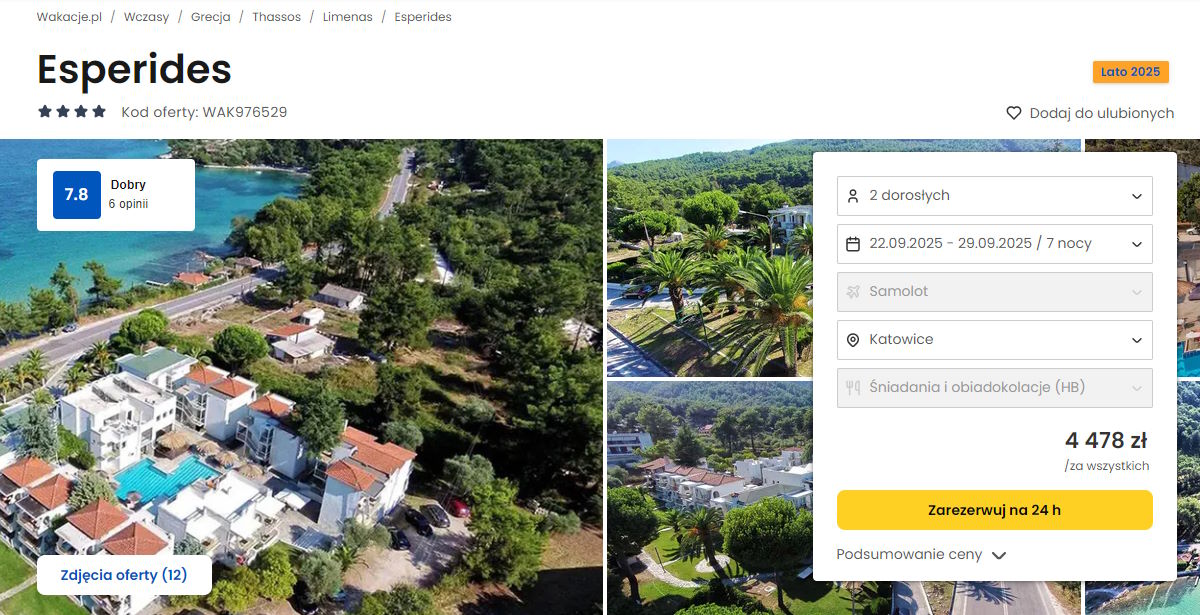Open Thassos breadcrumb link
This screenshot has height=615, width=1200.
tap(276, 17)
